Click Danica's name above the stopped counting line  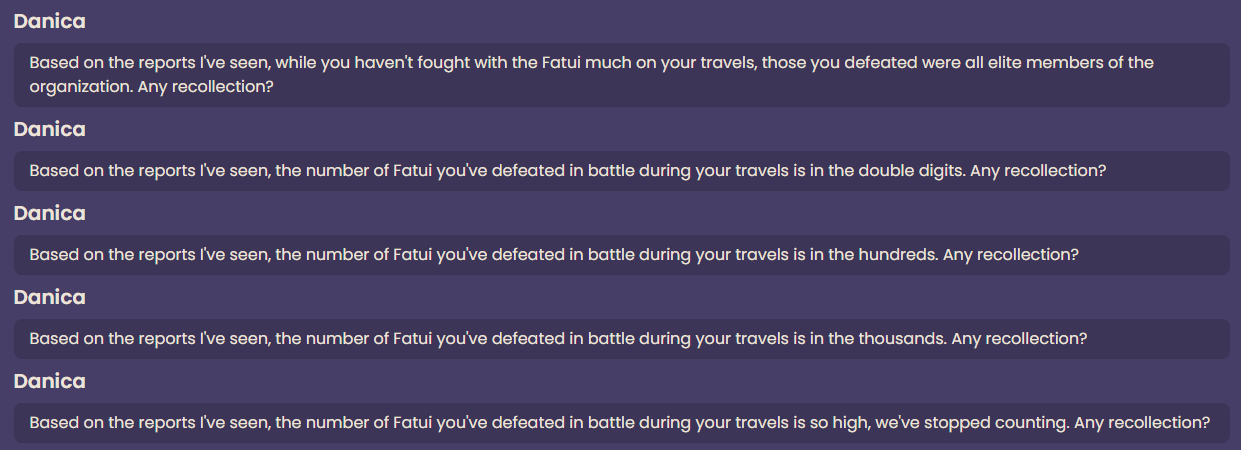[50, 381]
